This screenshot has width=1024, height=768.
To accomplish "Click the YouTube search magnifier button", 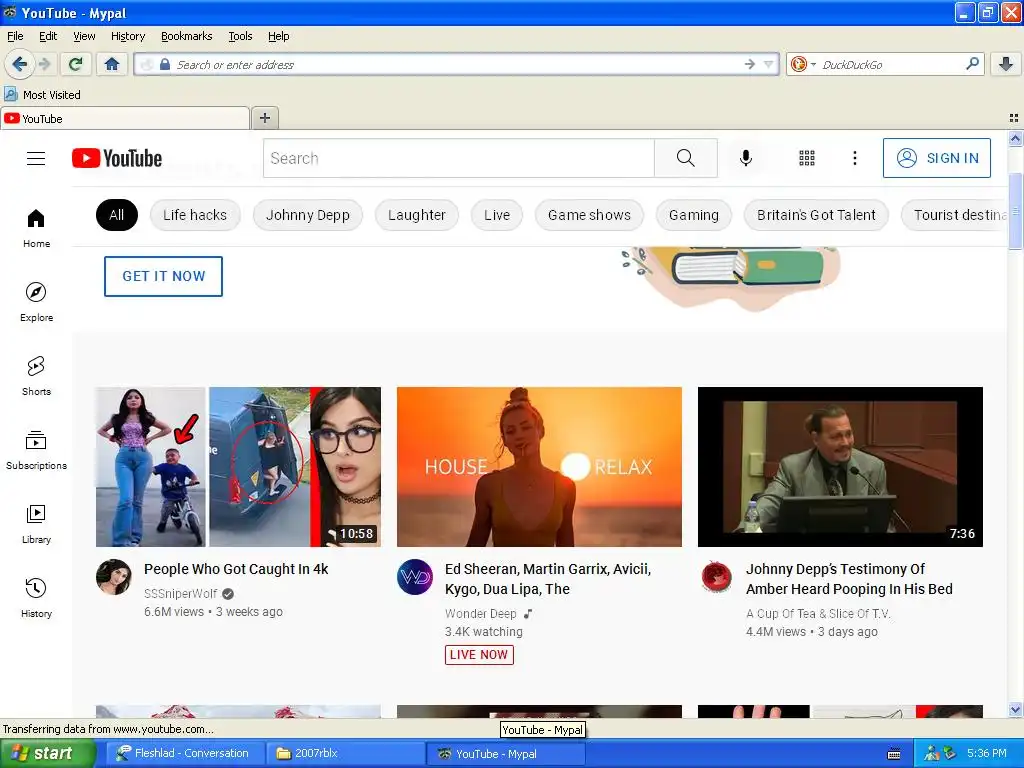I will click(686, 158).
